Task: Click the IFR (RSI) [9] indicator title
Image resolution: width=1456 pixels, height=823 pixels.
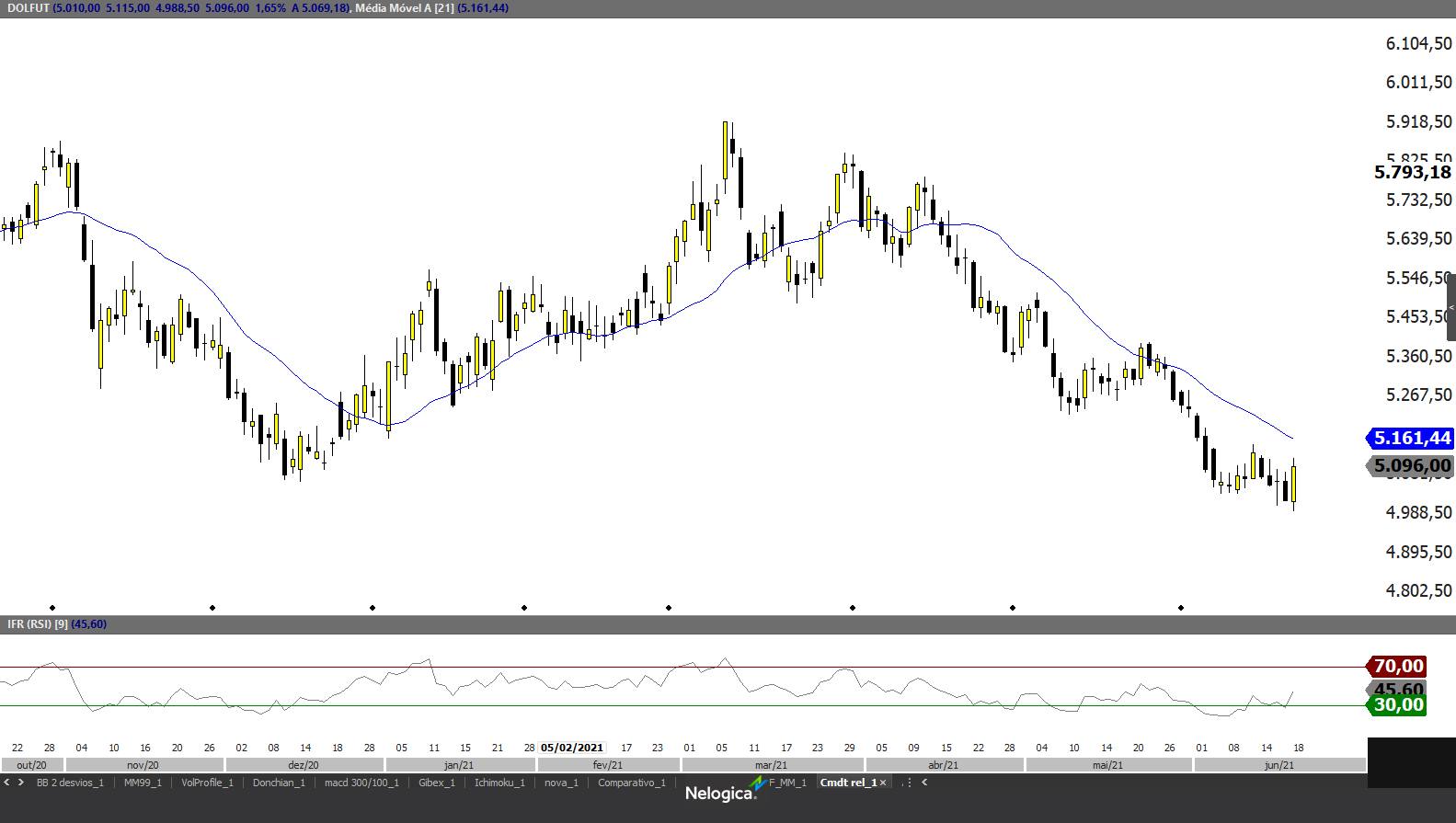Action: click(x=38, y=624)
